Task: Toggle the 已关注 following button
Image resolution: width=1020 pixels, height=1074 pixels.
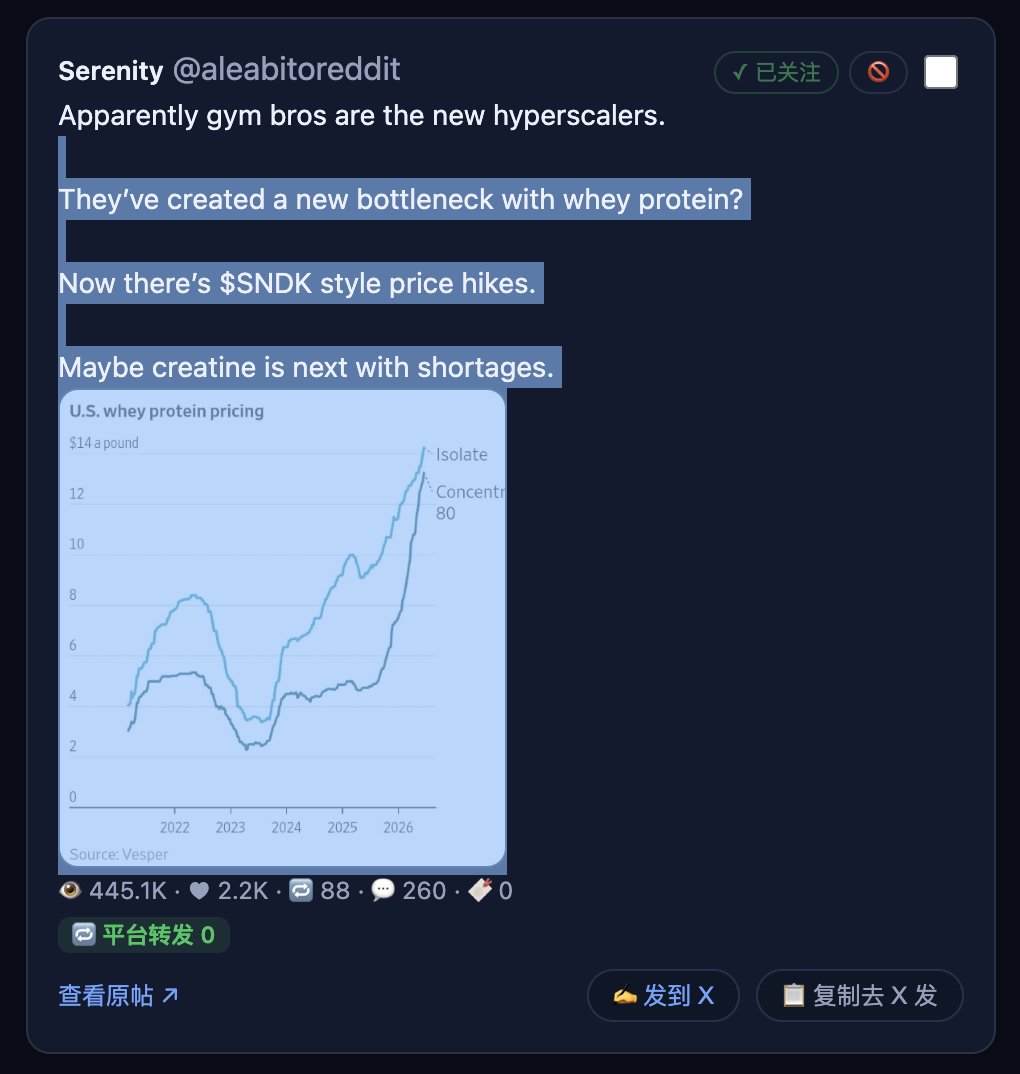Action: point(776,72)
